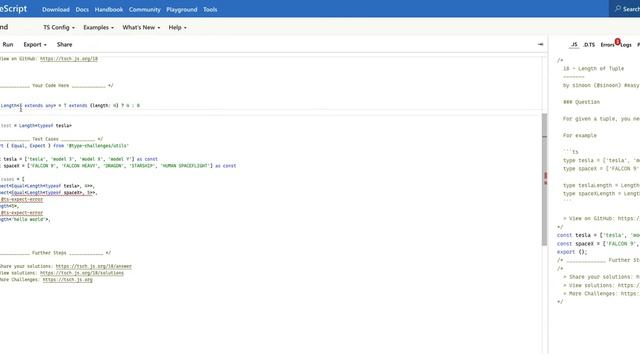
Task: Open the Download page in top navigation
Action: [x=56, y=9]
